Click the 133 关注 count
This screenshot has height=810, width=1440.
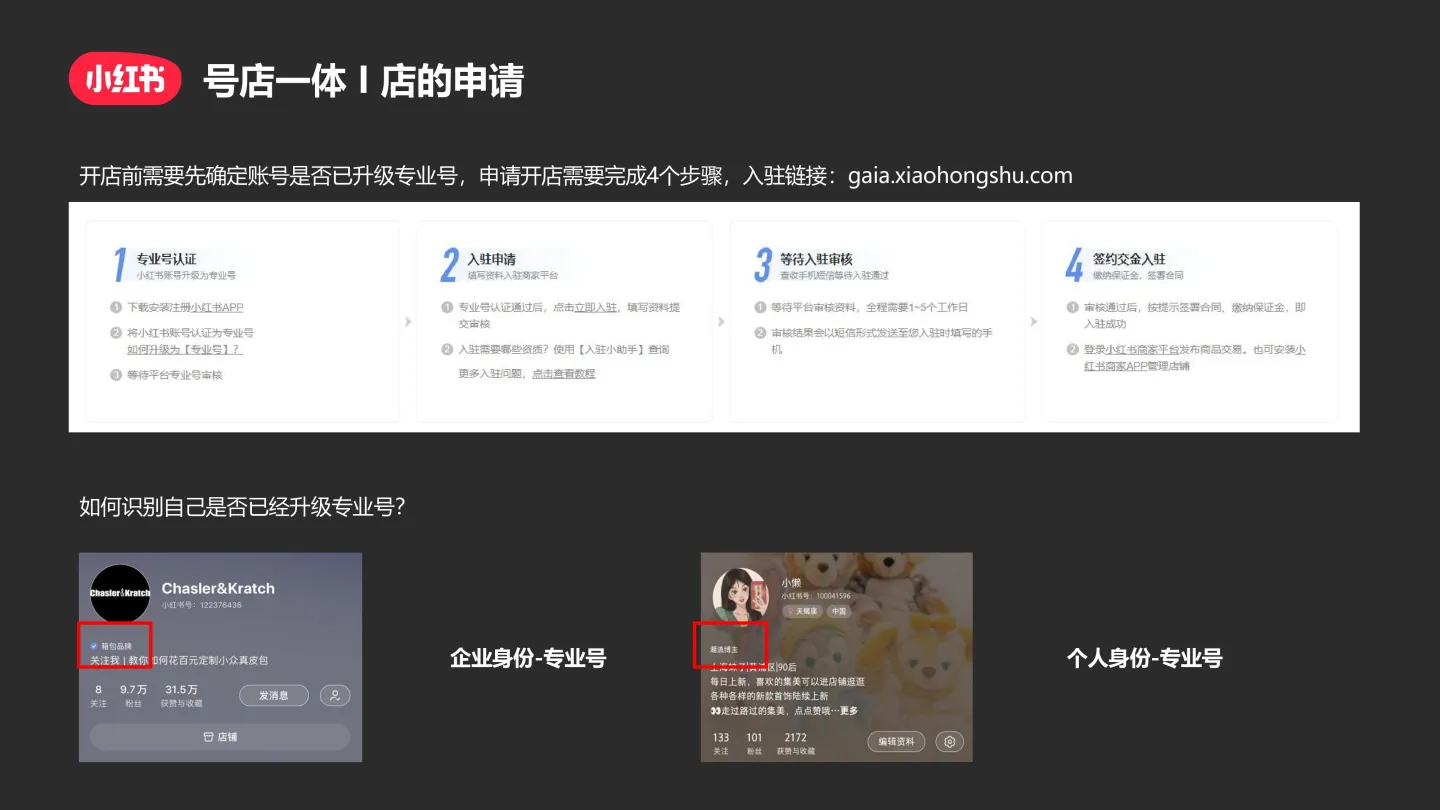pyautogui.click(x=721, y=743)
